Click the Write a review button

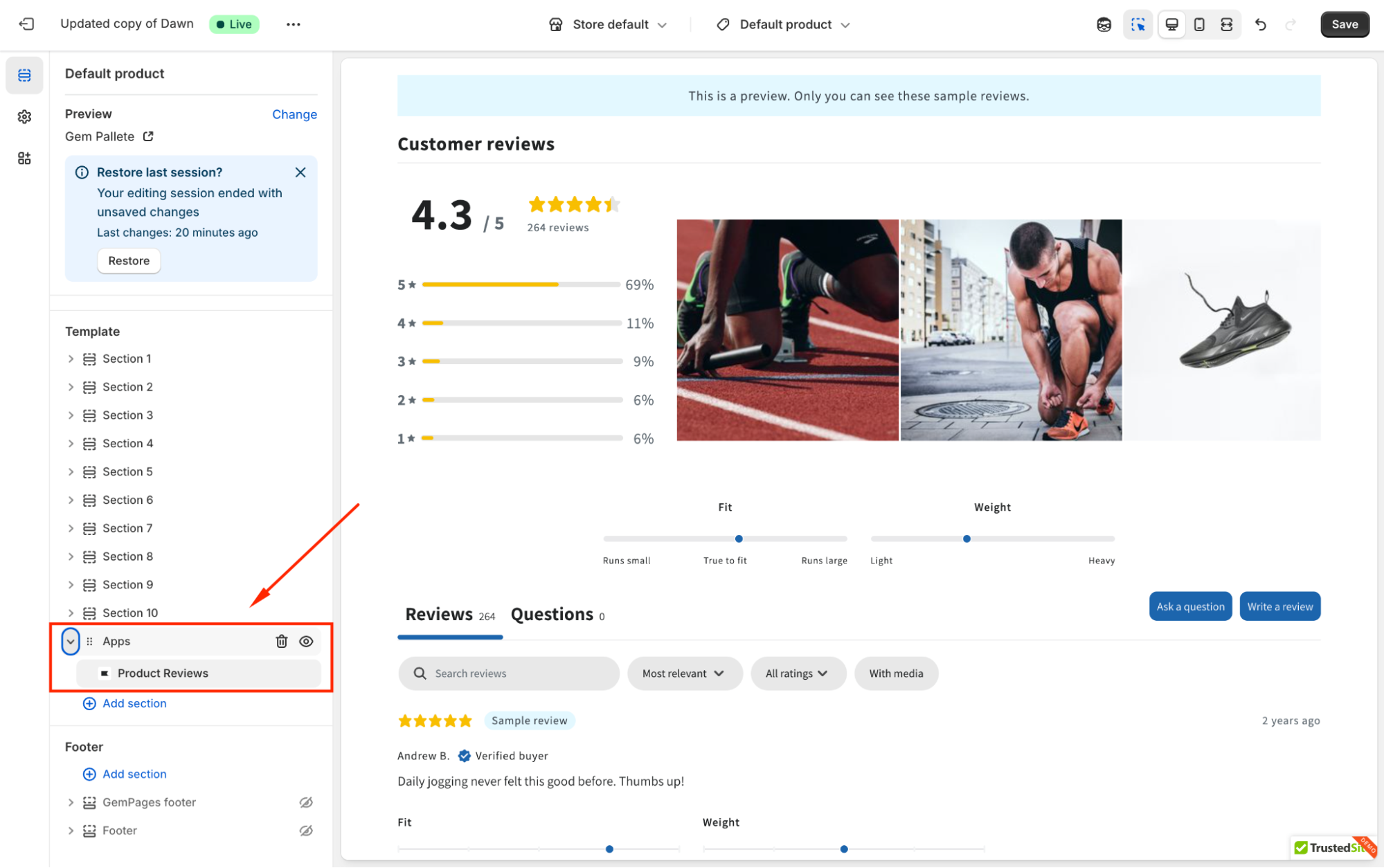[x=1279, y=606]
